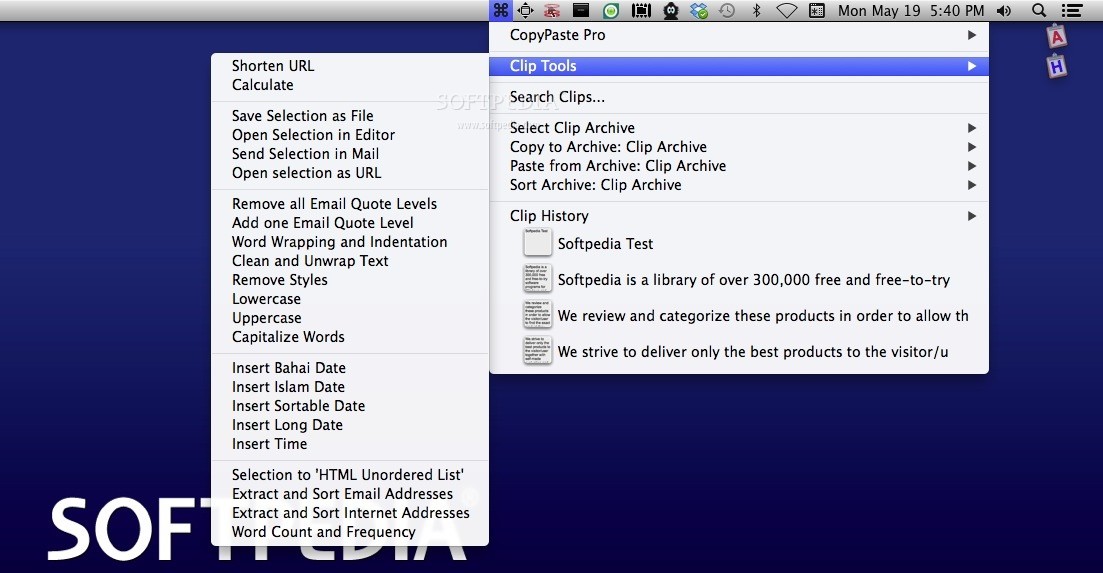Open the volume control icon

pos(1004,11)
